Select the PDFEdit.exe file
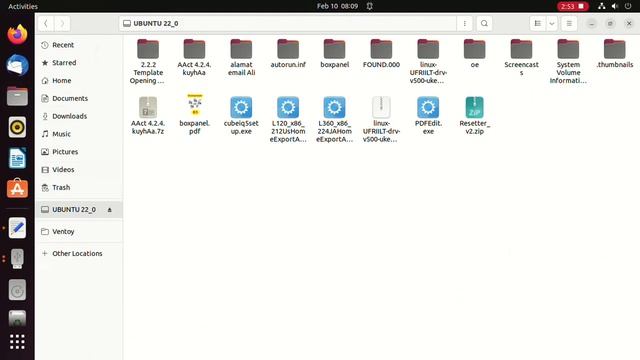The image size is (640, 360). [x=428, y=116]
